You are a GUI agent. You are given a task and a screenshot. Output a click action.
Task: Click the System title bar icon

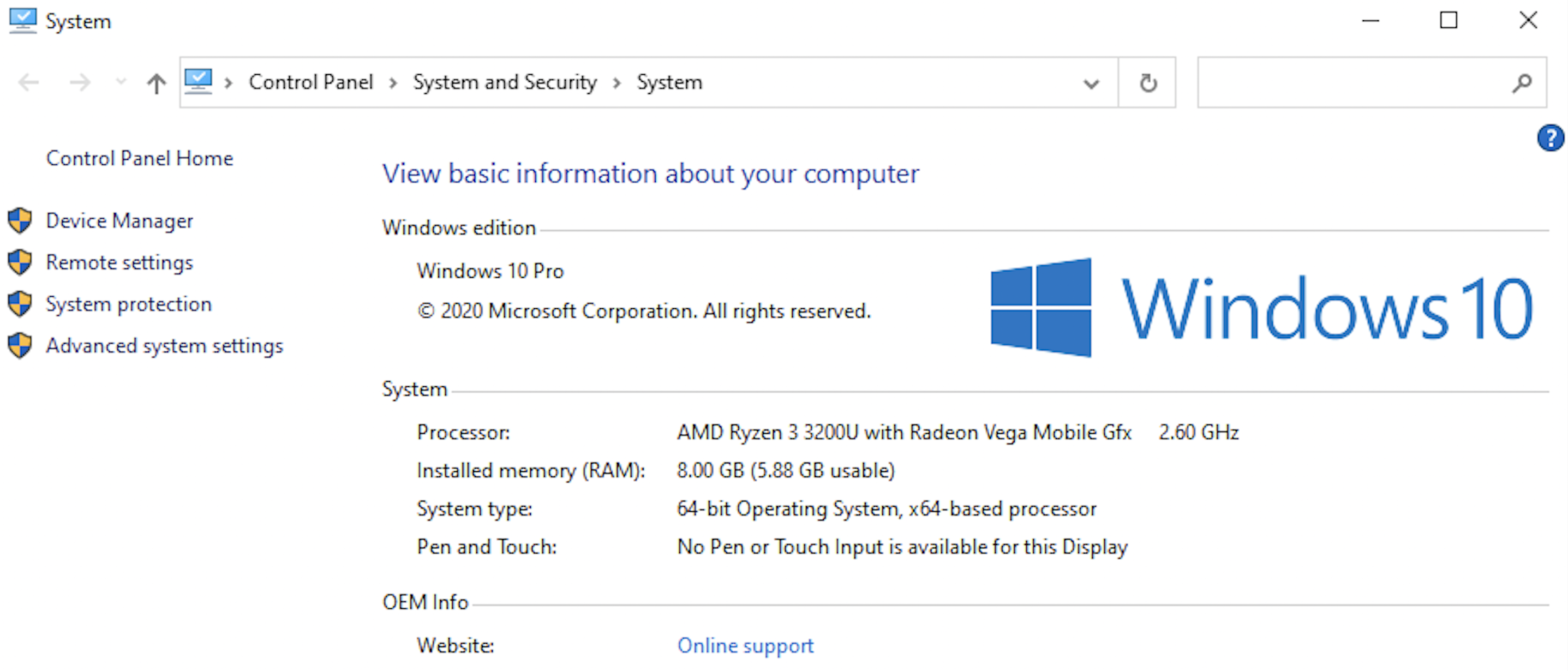tap(23, 21)
